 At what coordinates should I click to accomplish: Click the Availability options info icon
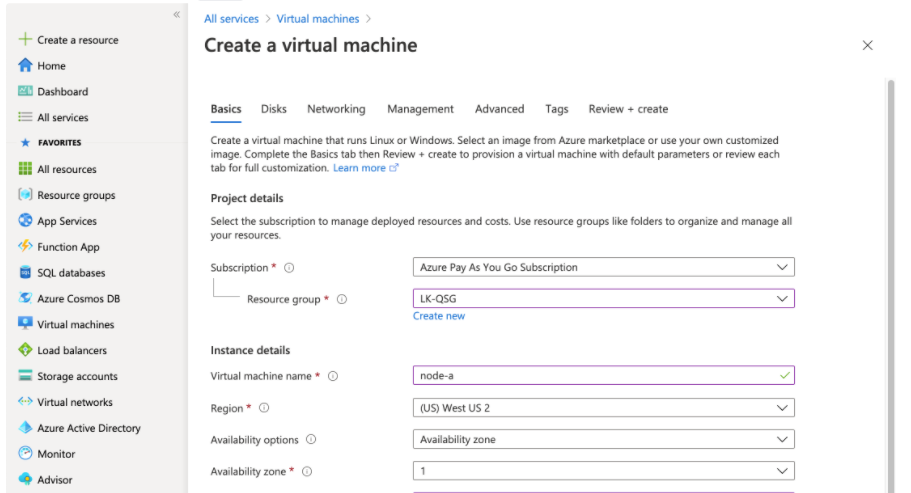pos(311,440)
